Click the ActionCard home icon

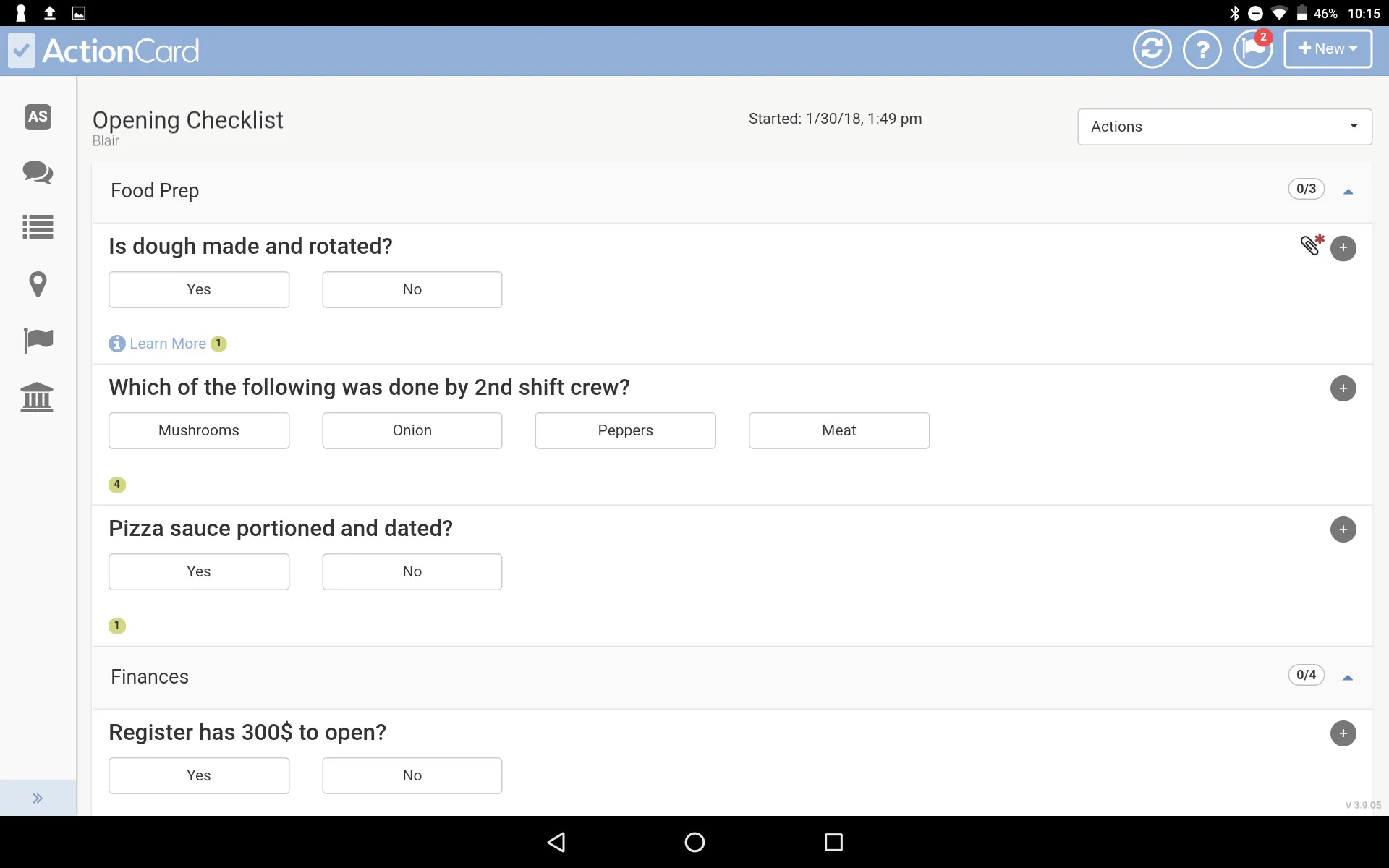(x=22, y=50)
